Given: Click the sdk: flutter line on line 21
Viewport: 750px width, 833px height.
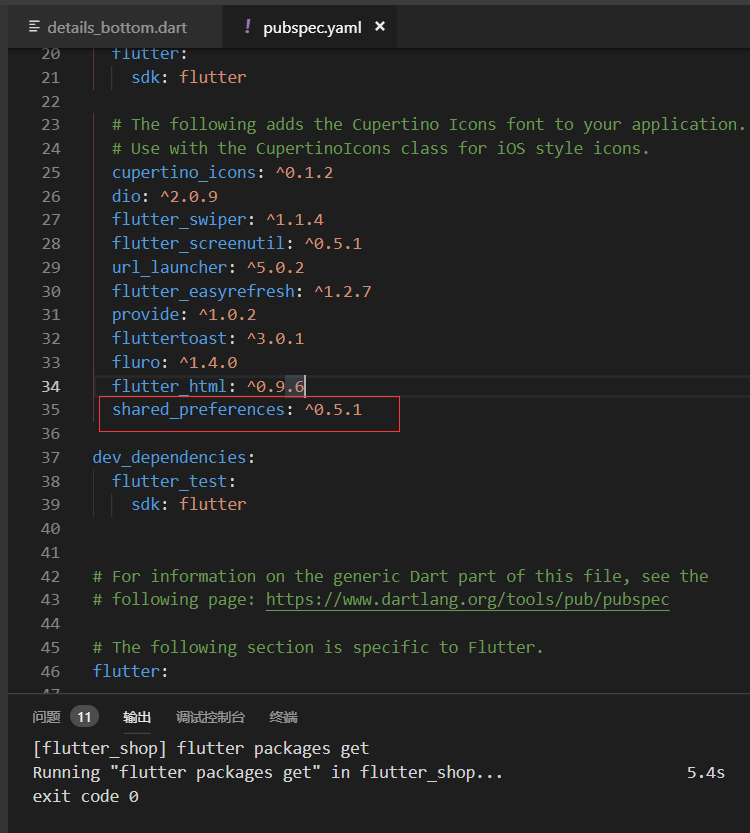Looking at the screenshot, I should coord(189,78).
